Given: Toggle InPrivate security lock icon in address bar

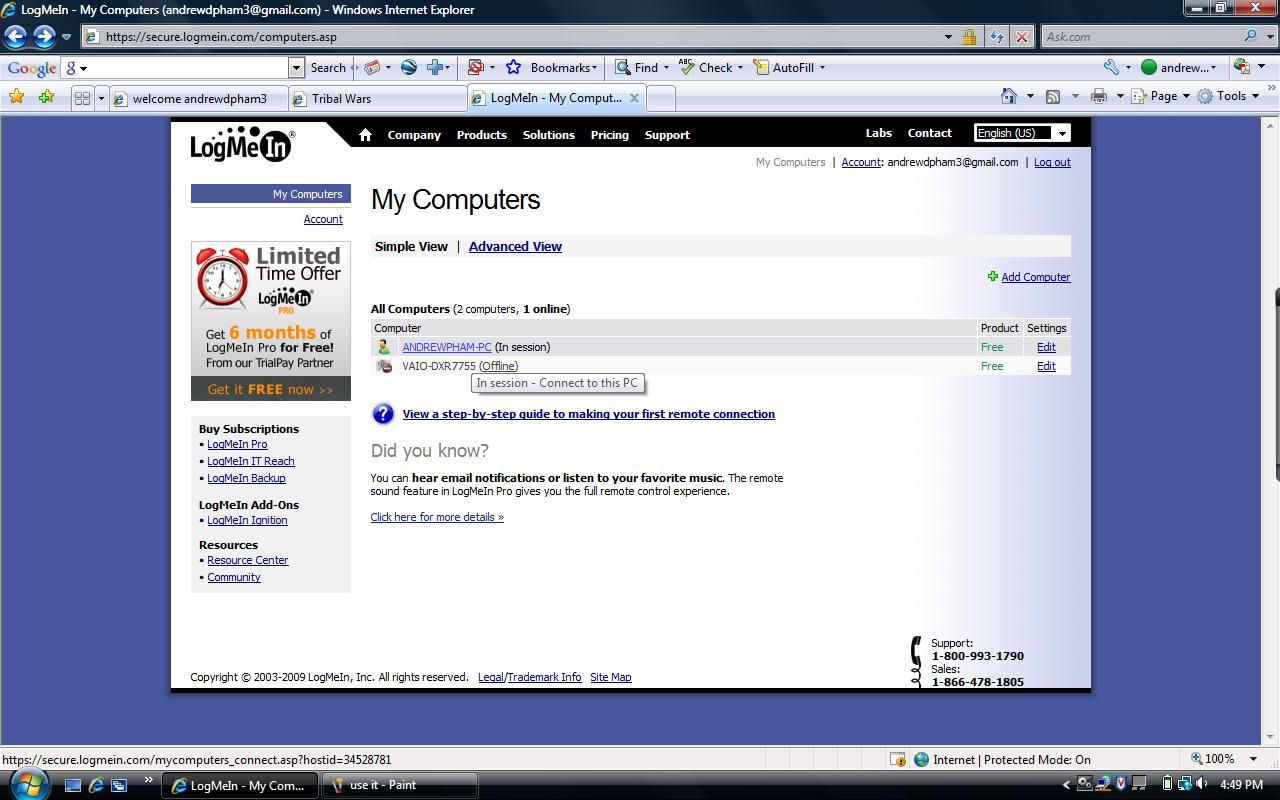Looking at the screenshot, I should tap(968, 36).
